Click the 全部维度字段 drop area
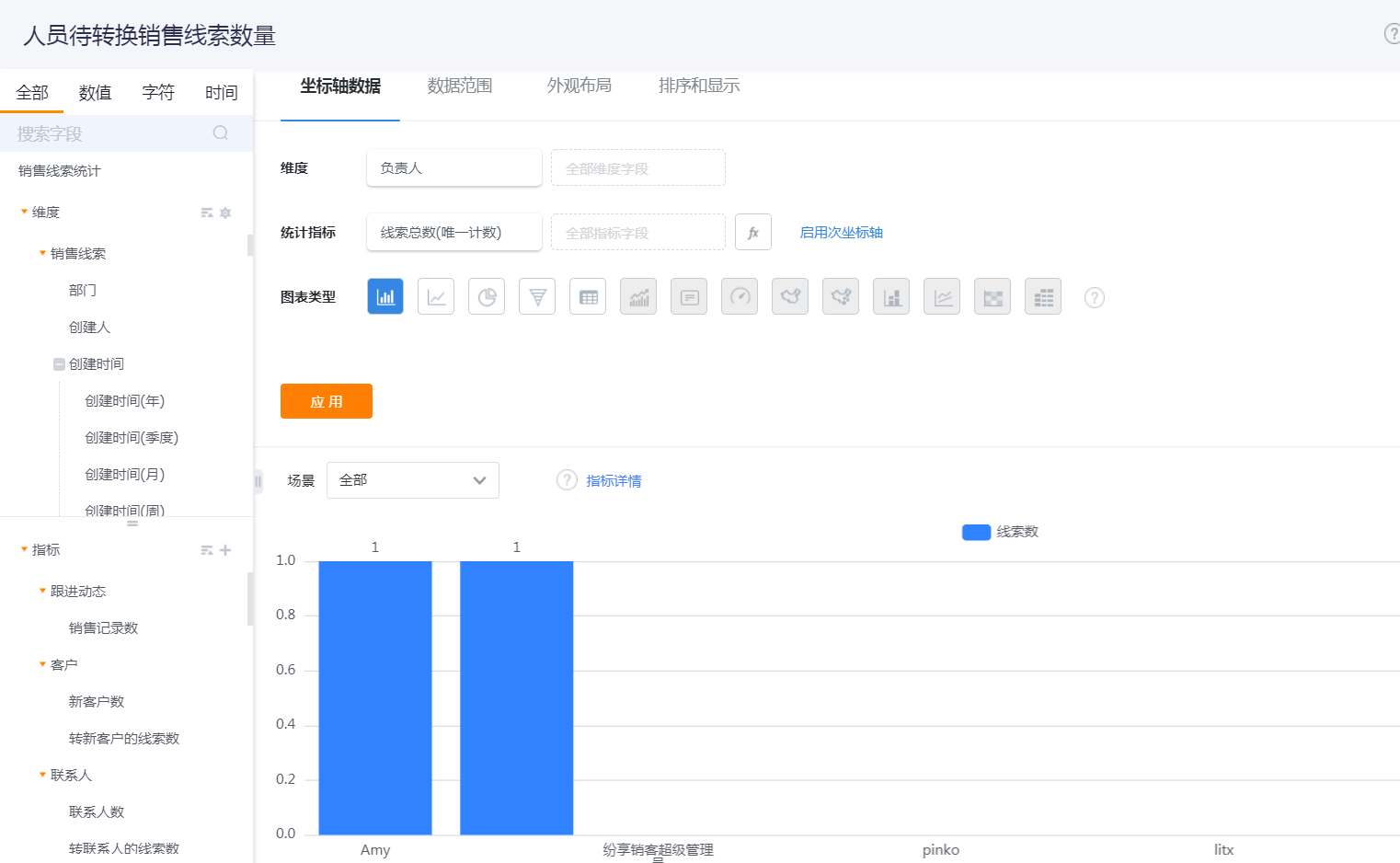Viewport: 1400px width, 863px height. 638,167
